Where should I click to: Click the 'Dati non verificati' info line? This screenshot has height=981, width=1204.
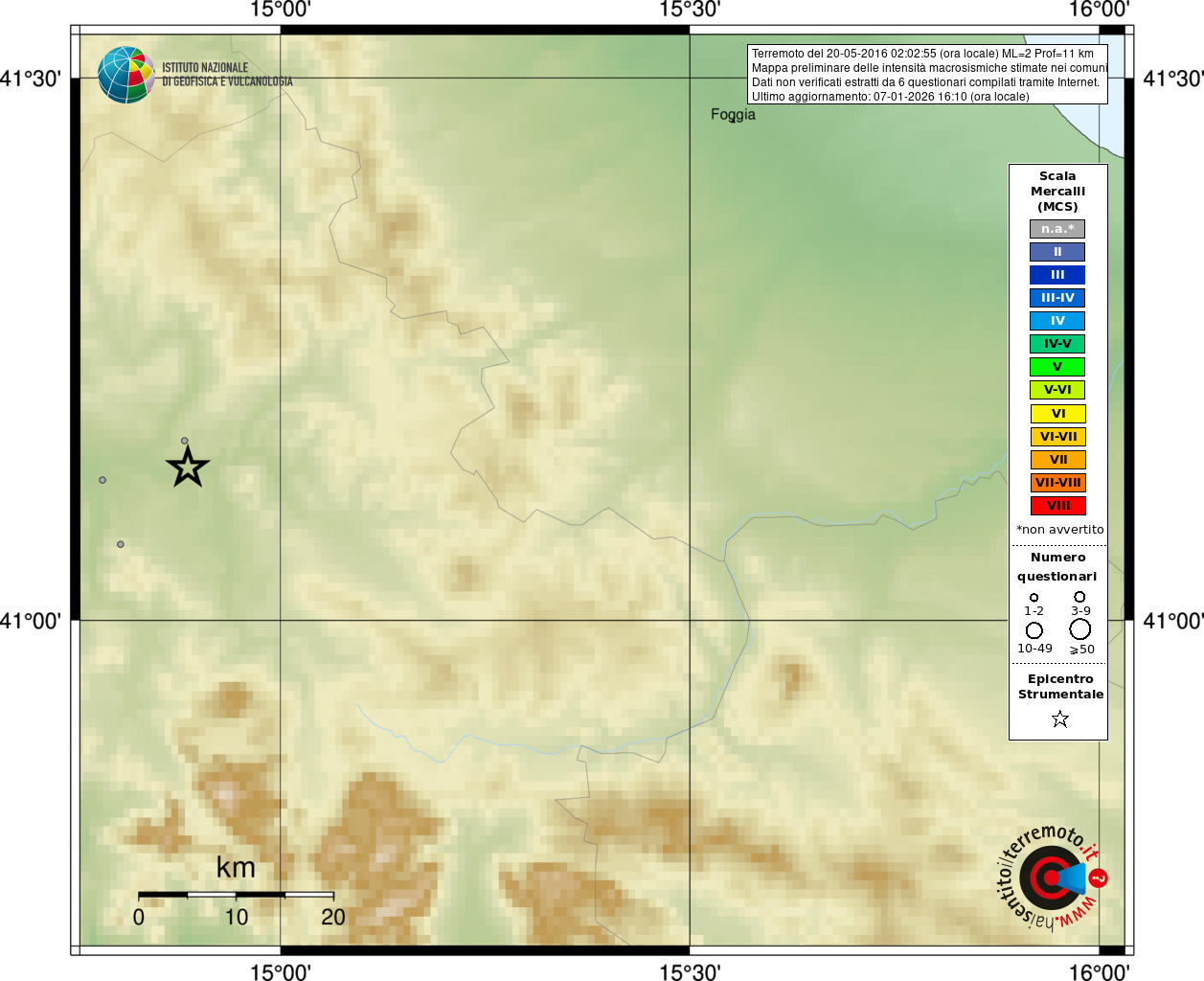click(925, 82)
